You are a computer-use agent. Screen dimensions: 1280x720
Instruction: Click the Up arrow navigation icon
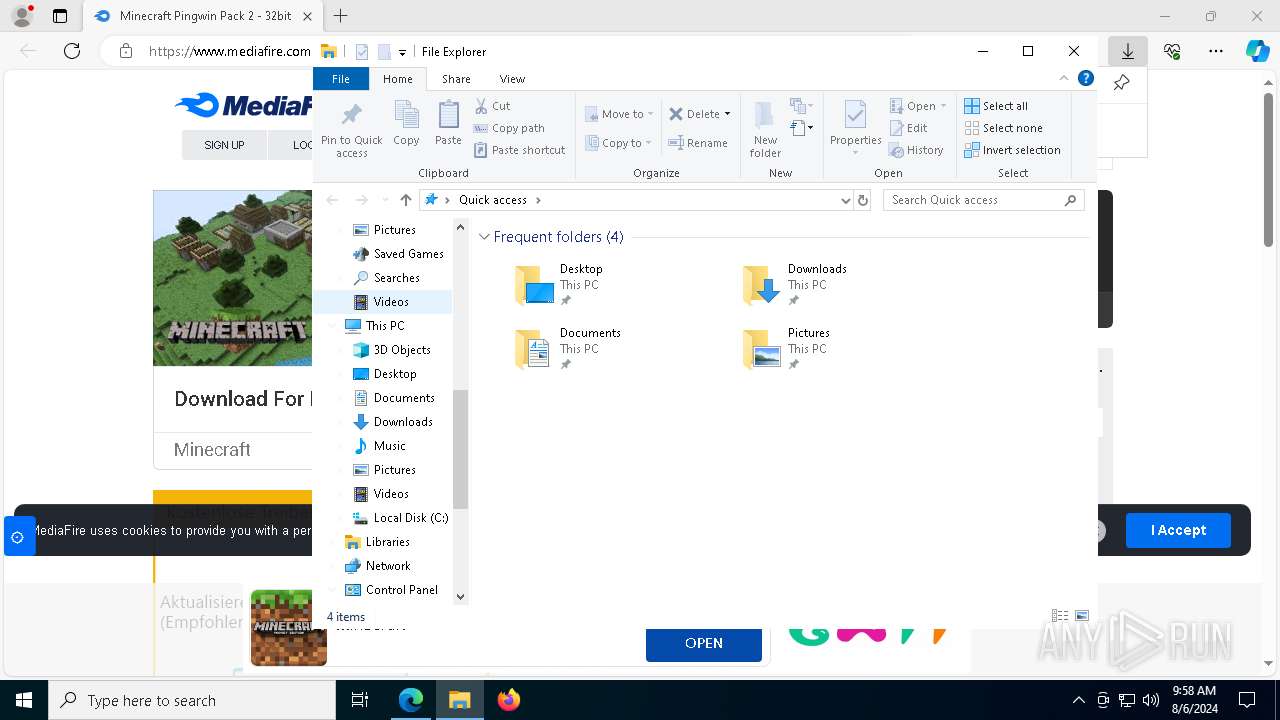click(405, 200)
